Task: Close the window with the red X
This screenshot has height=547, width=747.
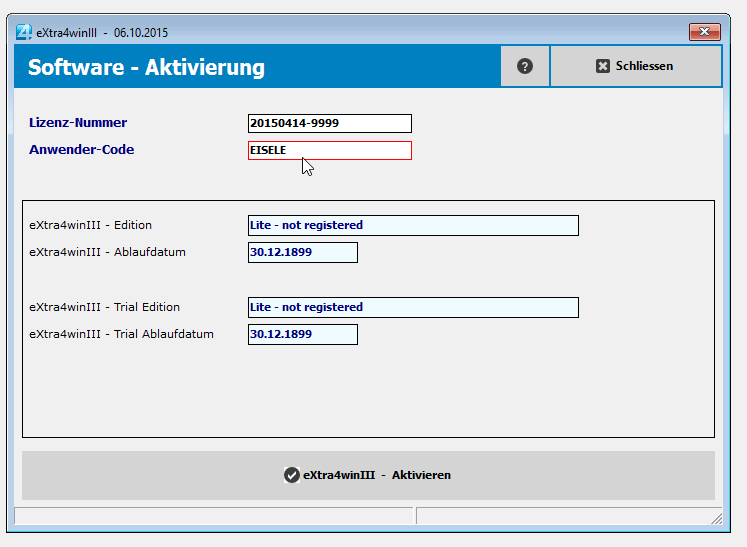Action: [x=704, y=32]
